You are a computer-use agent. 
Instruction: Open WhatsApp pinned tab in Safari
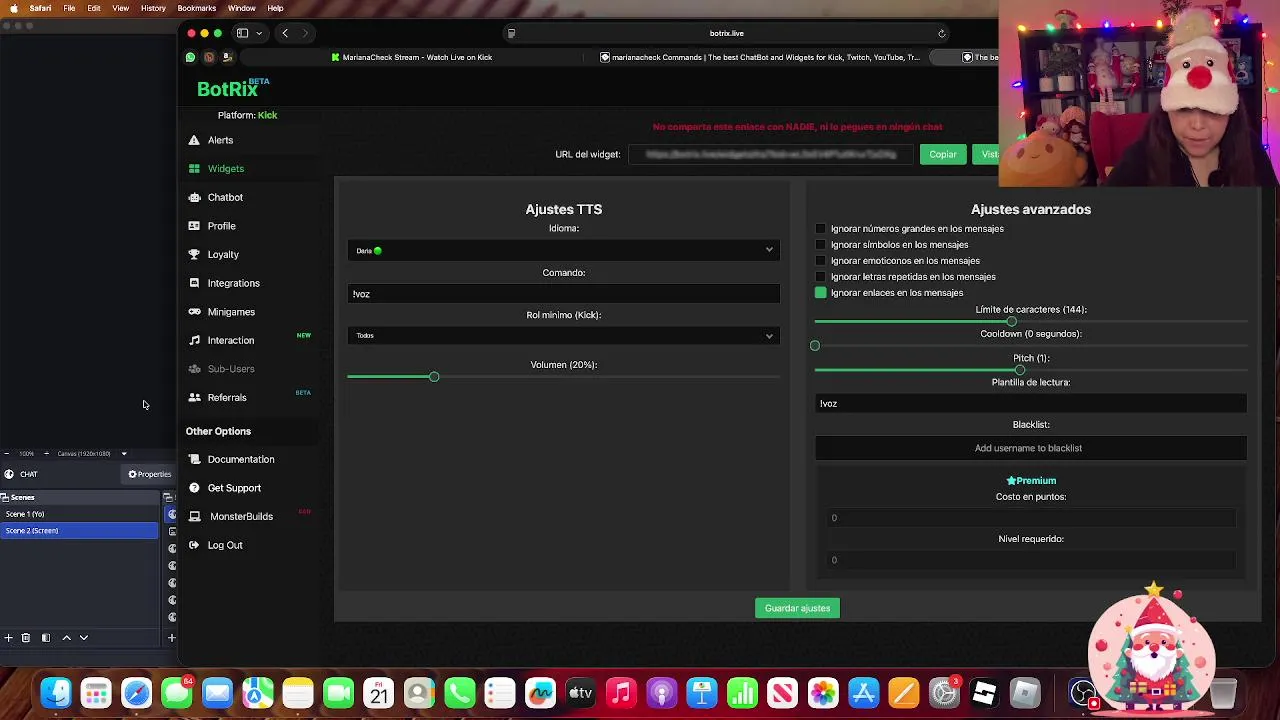coord(190,57)
